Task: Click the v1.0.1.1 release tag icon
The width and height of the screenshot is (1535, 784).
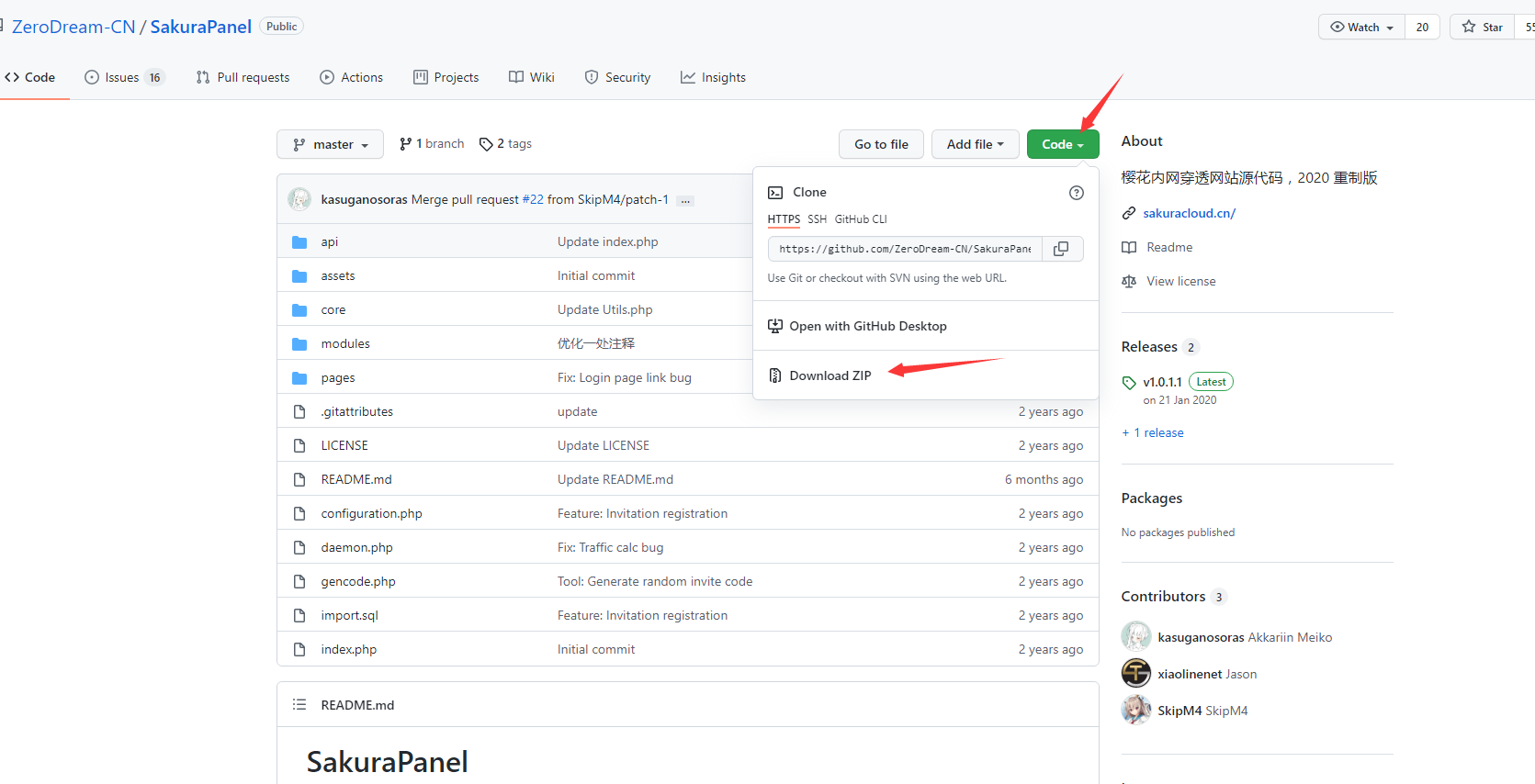Action: 1129,383
